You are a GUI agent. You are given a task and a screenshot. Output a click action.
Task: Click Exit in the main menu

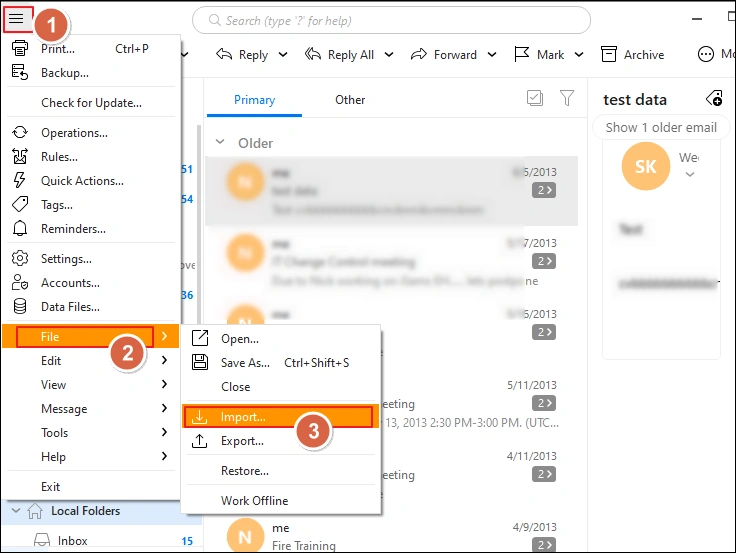(x=92, y=486)
